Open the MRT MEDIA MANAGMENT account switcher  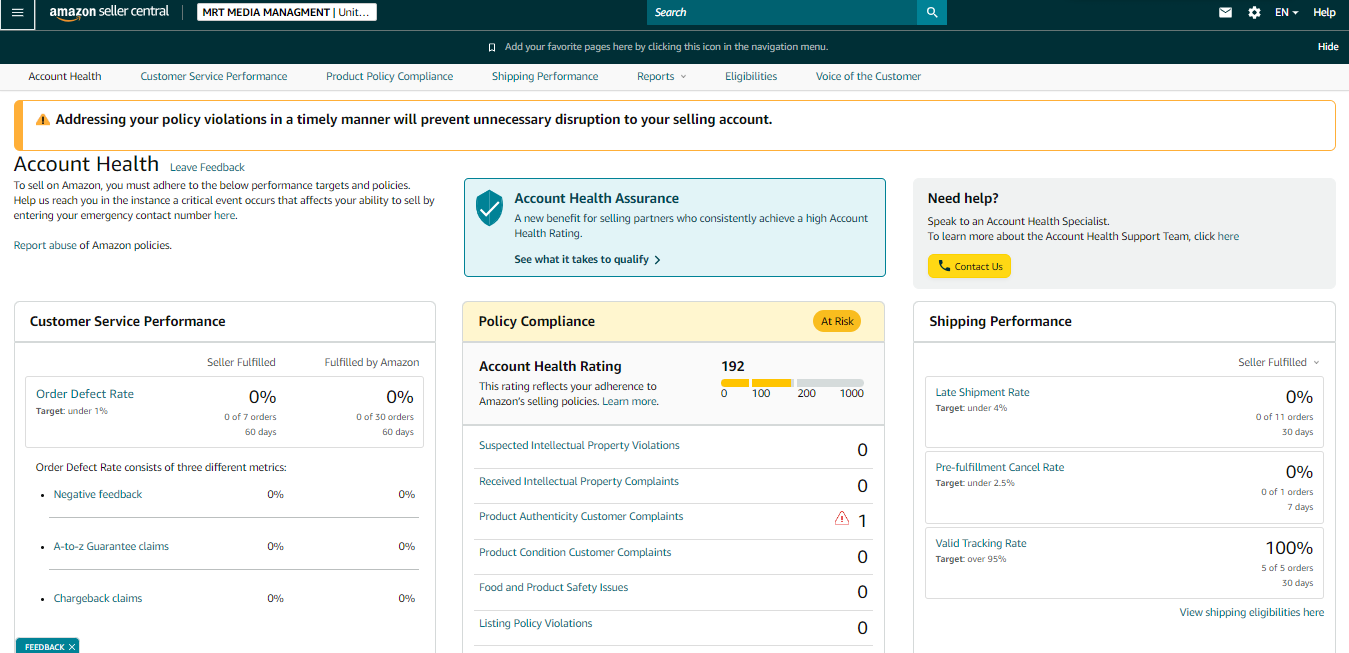[x=287, y=12]
